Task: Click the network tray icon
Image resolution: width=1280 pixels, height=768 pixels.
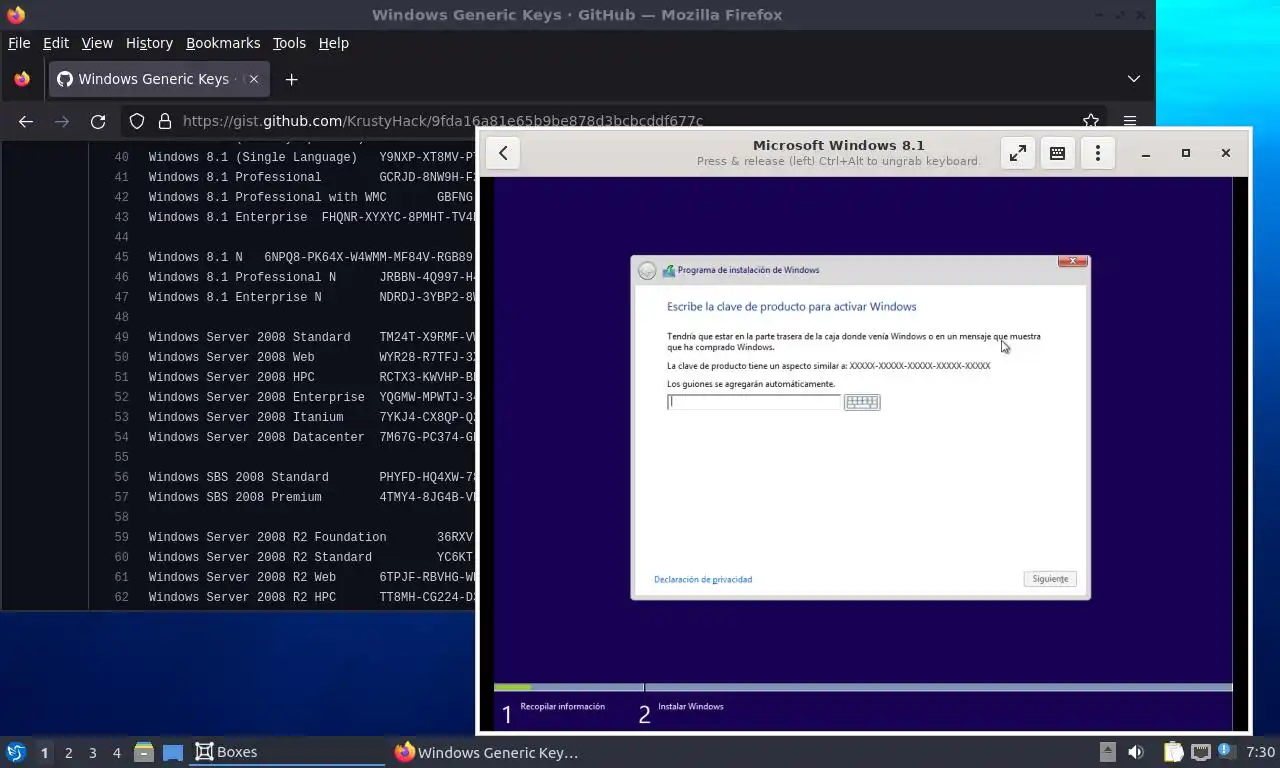Action: coord(1201,752)
